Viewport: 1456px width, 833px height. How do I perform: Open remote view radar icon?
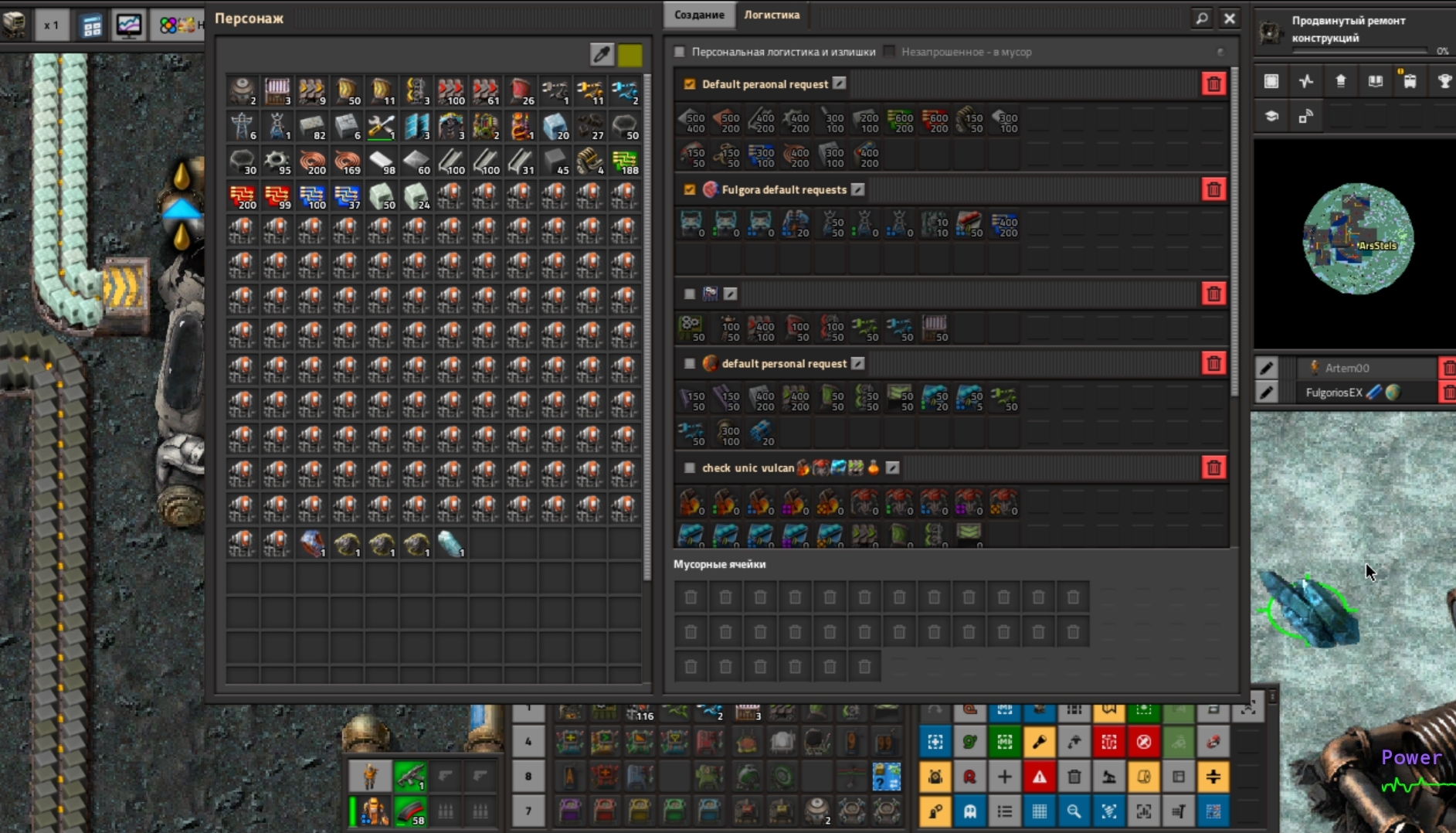click(x=1306, y=116)
